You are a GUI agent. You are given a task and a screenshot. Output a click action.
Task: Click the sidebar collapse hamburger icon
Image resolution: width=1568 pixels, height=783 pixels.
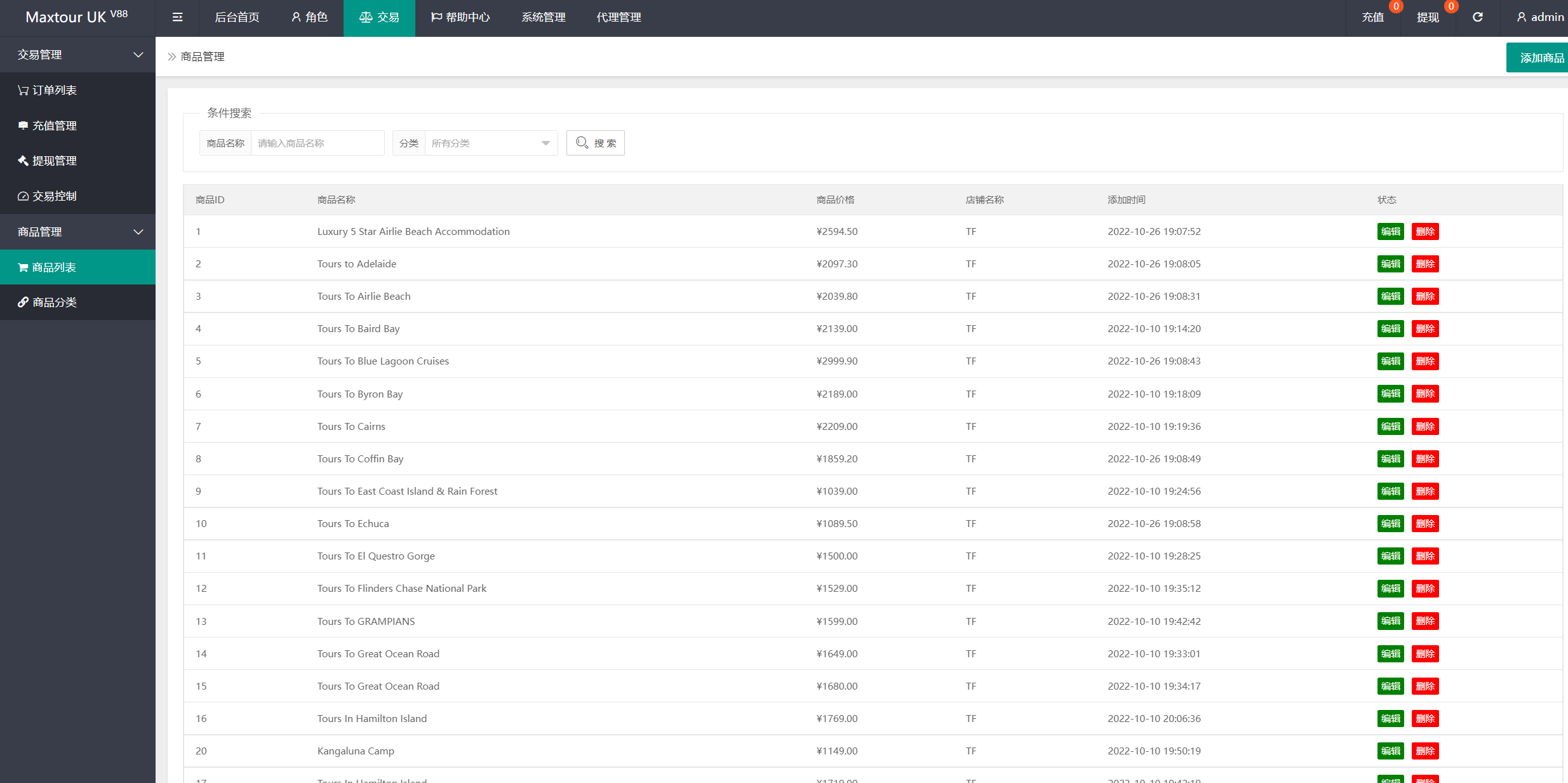(177, 17)
